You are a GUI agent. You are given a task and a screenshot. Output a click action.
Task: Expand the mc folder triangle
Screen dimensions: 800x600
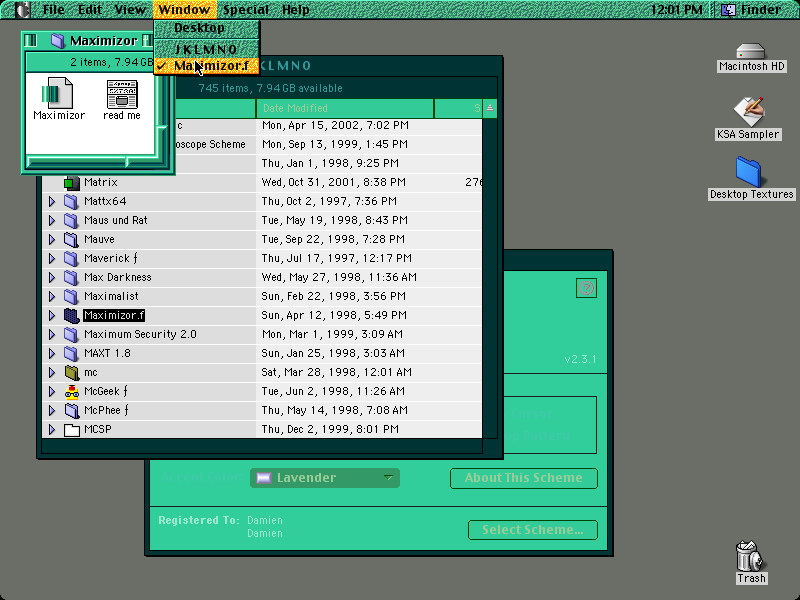(52, 372)
